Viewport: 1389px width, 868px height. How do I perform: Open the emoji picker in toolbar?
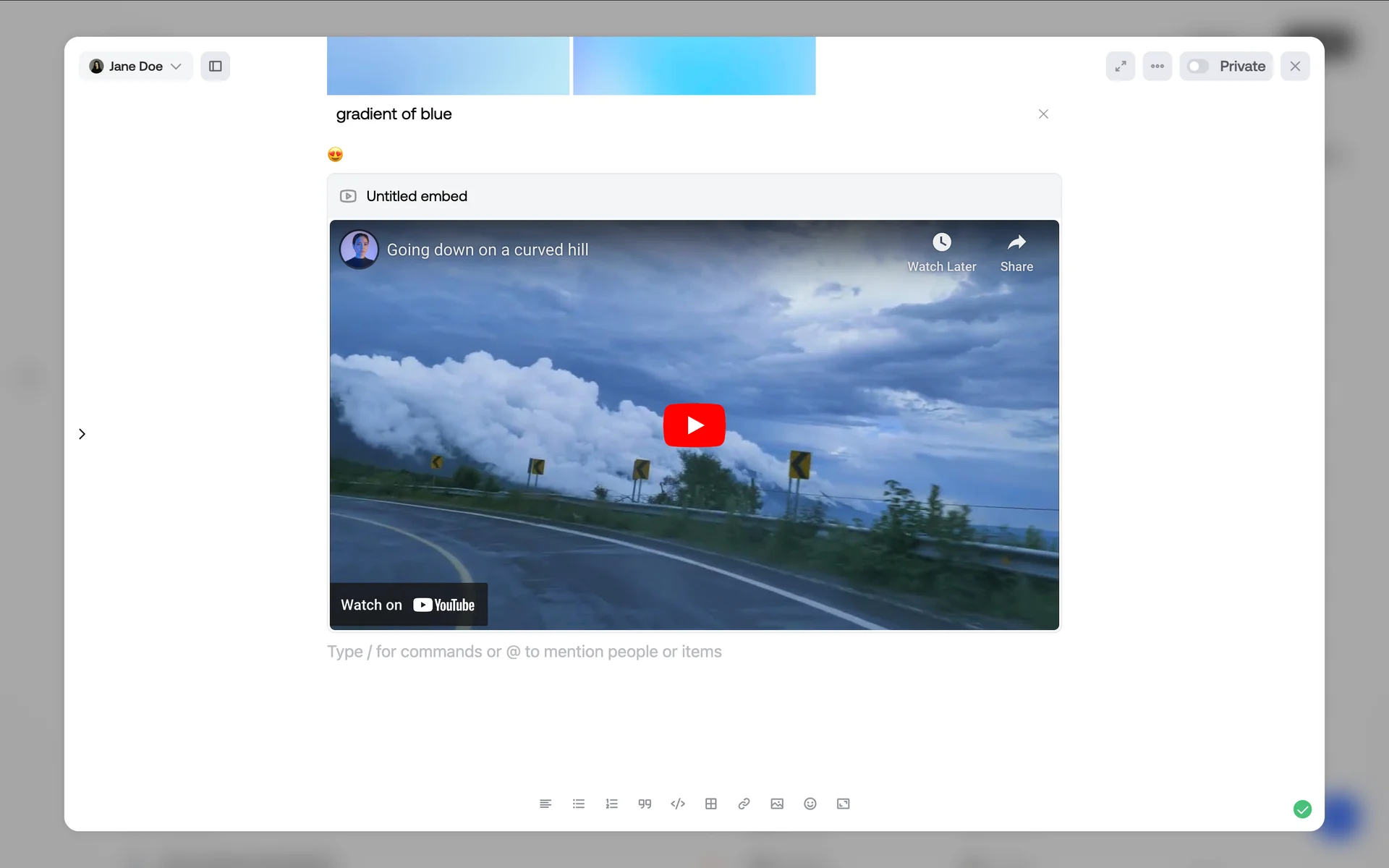click(x=810, y=804)
